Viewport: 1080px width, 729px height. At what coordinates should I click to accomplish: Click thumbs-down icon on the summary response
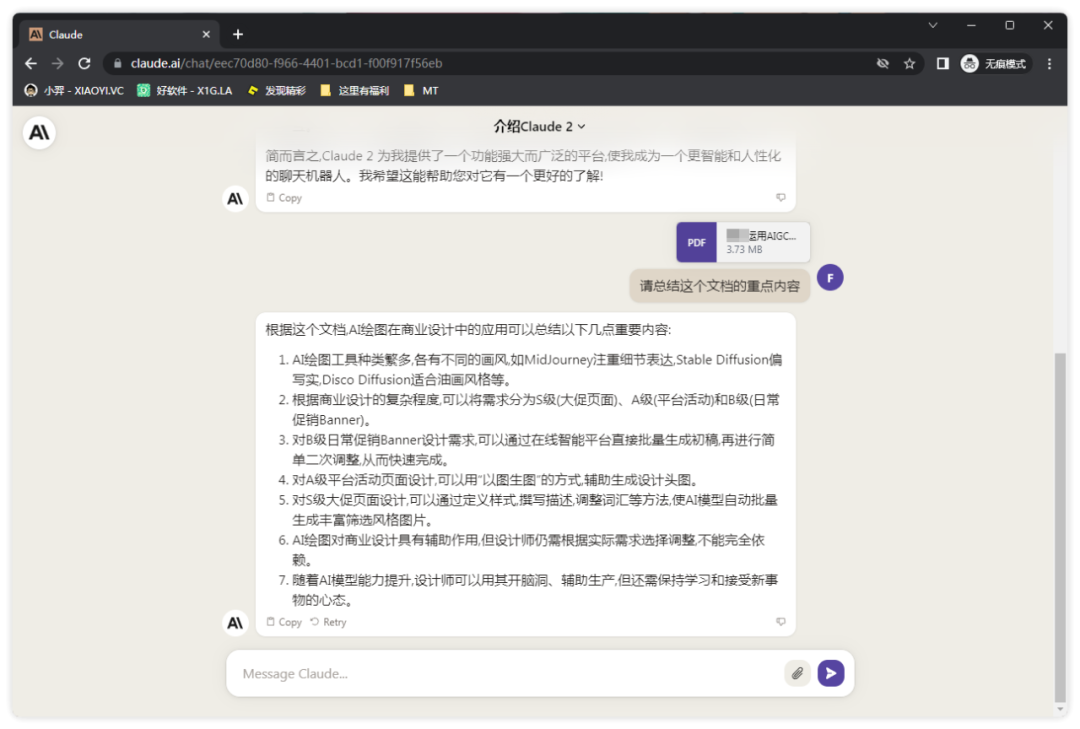(781, 622)
